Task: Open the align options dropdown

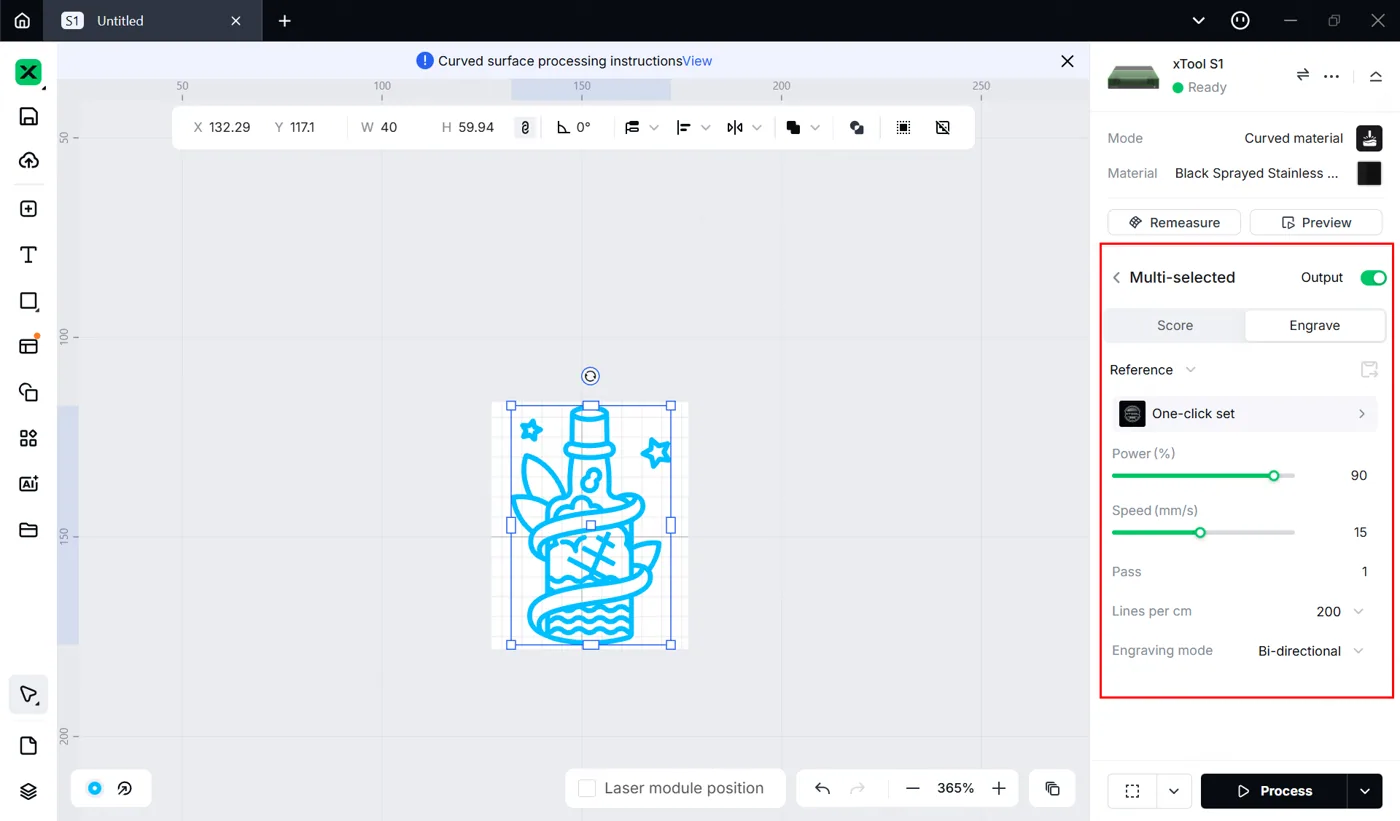Action: [693, 127]
